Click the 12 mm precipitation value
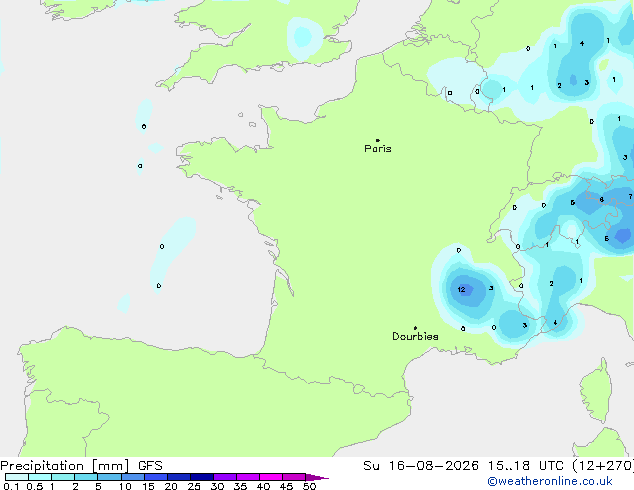 point(461,289)
